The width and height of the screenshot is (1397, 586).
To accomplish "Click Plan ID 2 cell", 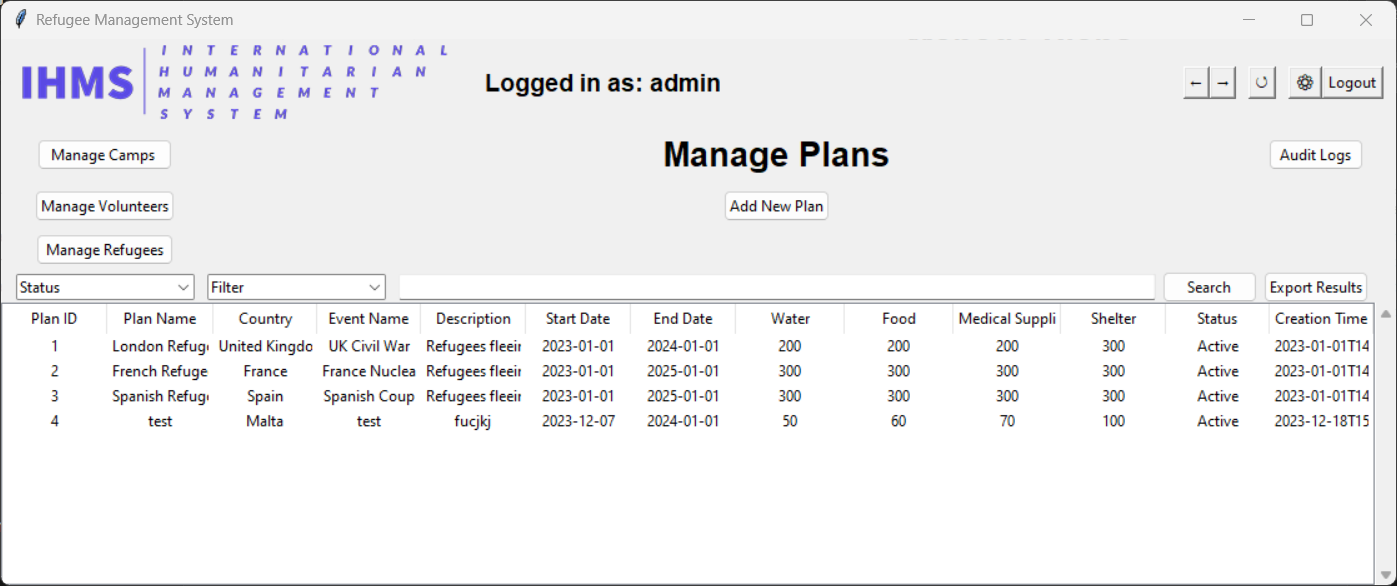I will pos(55,371).
